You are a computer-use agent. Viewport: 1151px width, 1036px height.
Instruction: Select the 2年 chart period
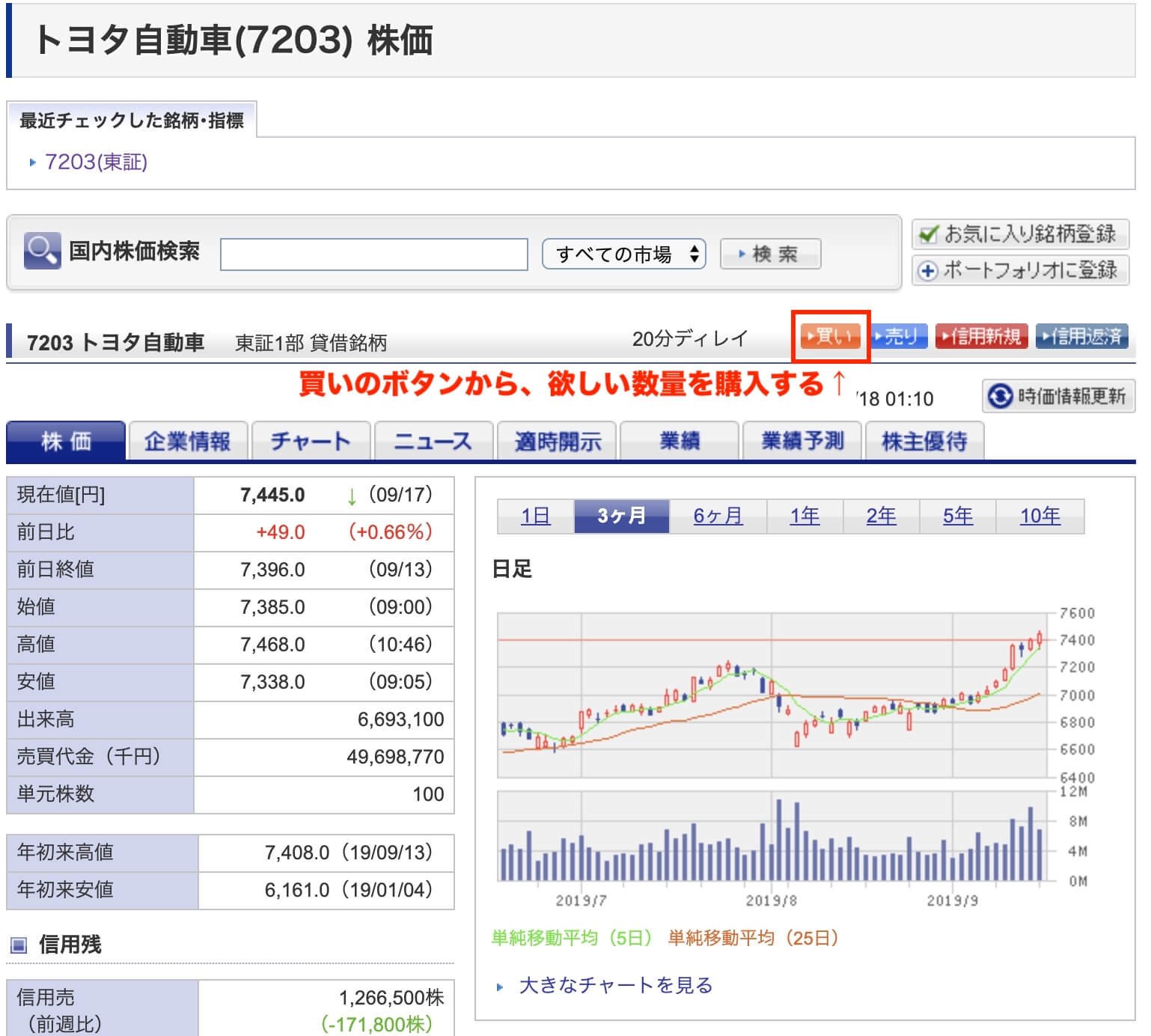882,516
